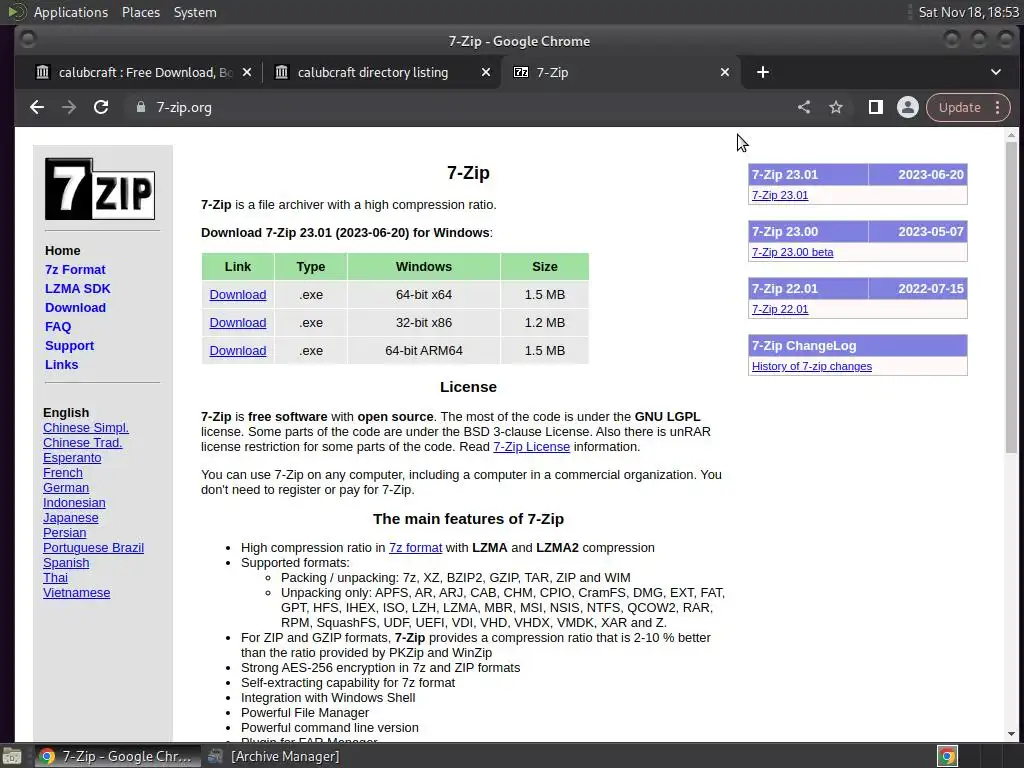Click the scrollbar up arrow
Viewport: 1024px width, 768px height.
[x=1011, y=135]
